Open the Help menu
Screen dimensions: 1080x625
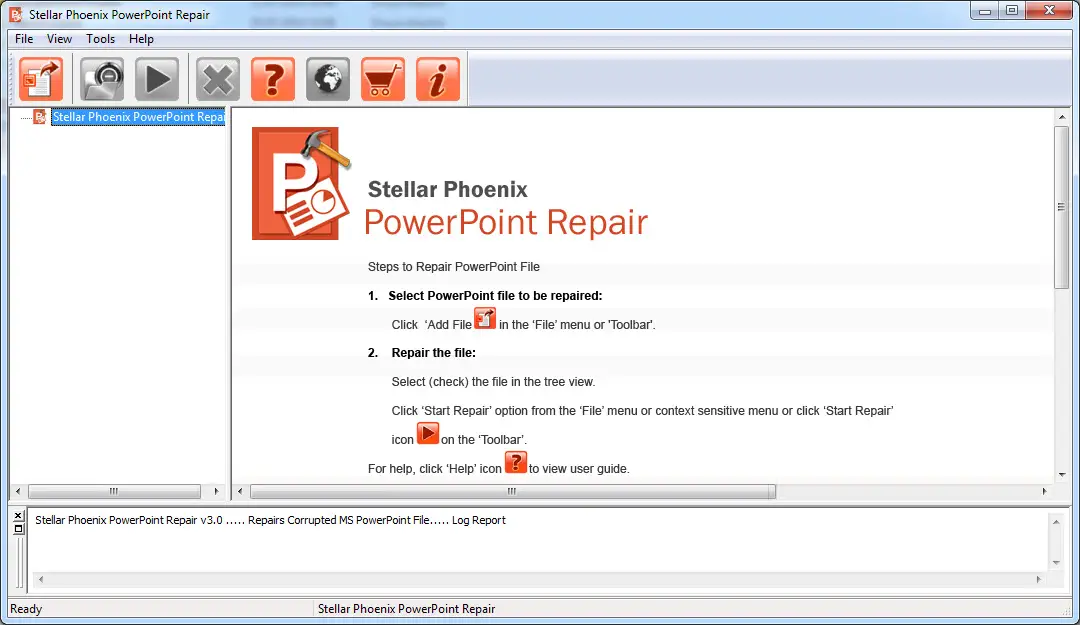tap(141, 39)
